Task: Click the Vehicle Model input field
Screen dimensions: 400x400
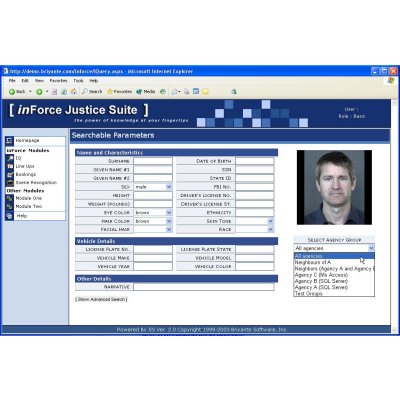Action: 255,258
